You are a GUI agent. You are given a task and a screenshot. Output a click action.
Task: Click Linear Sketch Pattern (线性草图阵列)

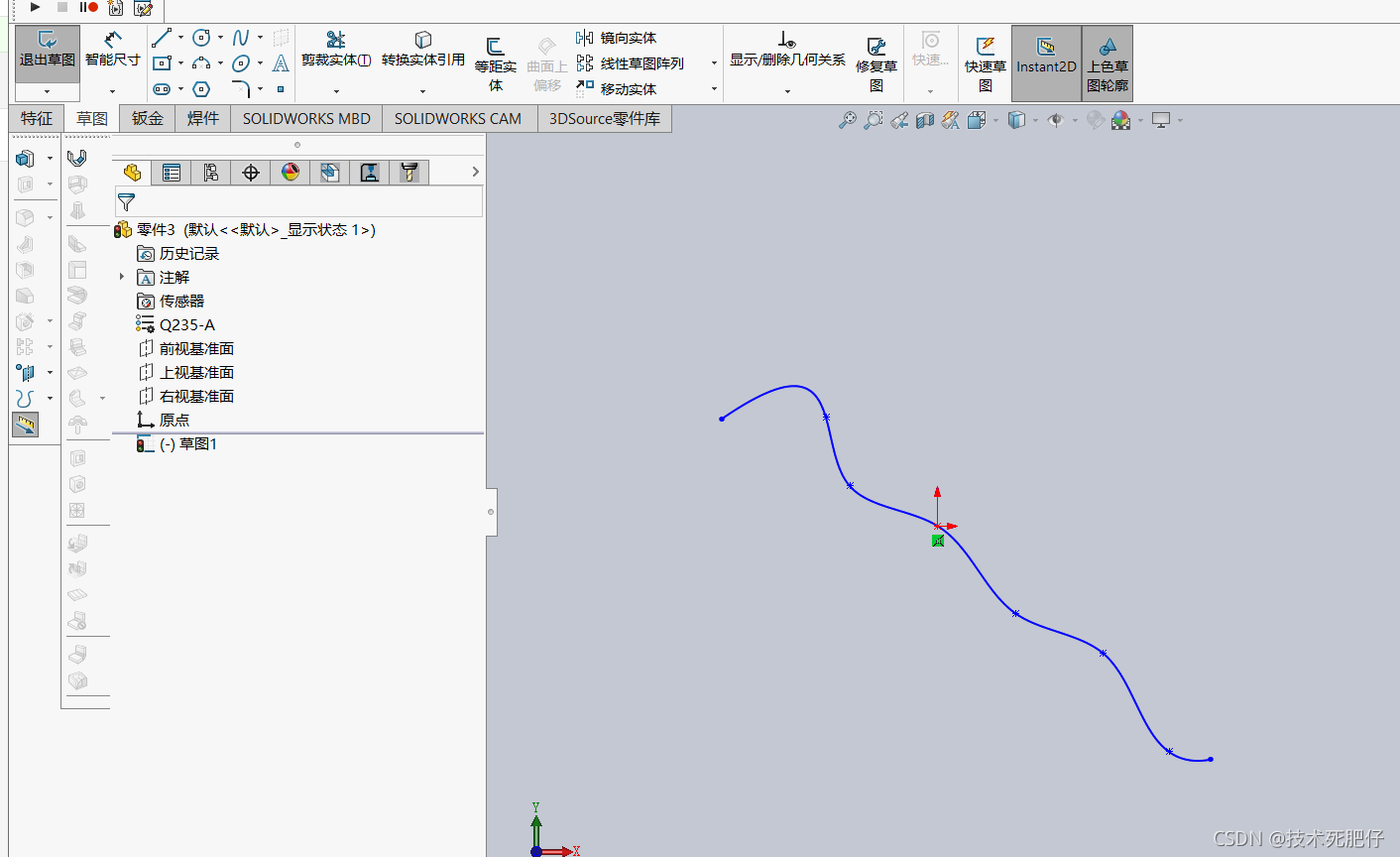click(631, 63)
